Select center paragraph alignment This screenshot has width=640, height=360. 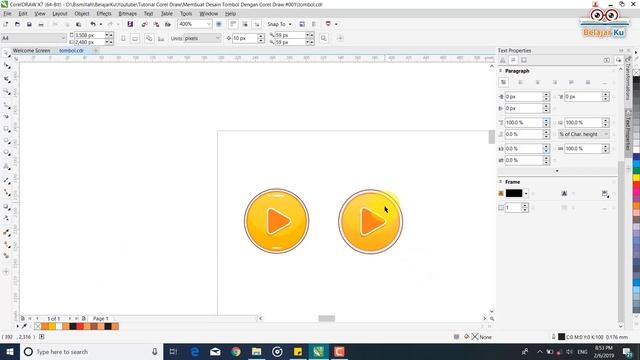click(537, 82)
